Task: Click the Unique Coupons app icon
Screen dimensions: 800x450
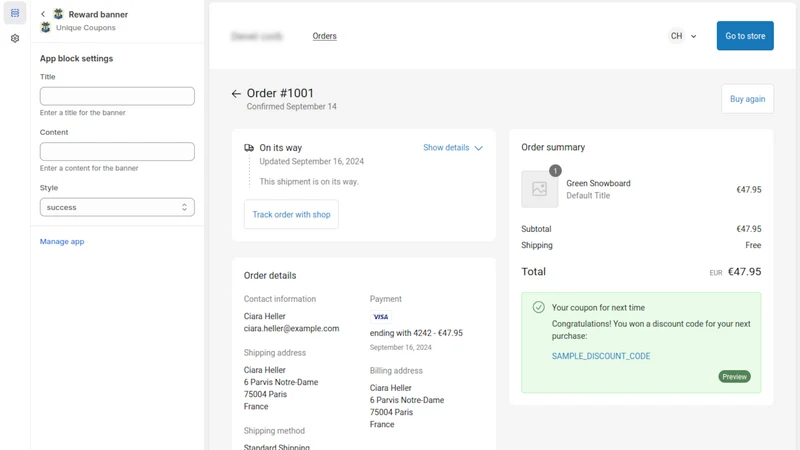Action: pyautogui.click(x=45, y=28)
